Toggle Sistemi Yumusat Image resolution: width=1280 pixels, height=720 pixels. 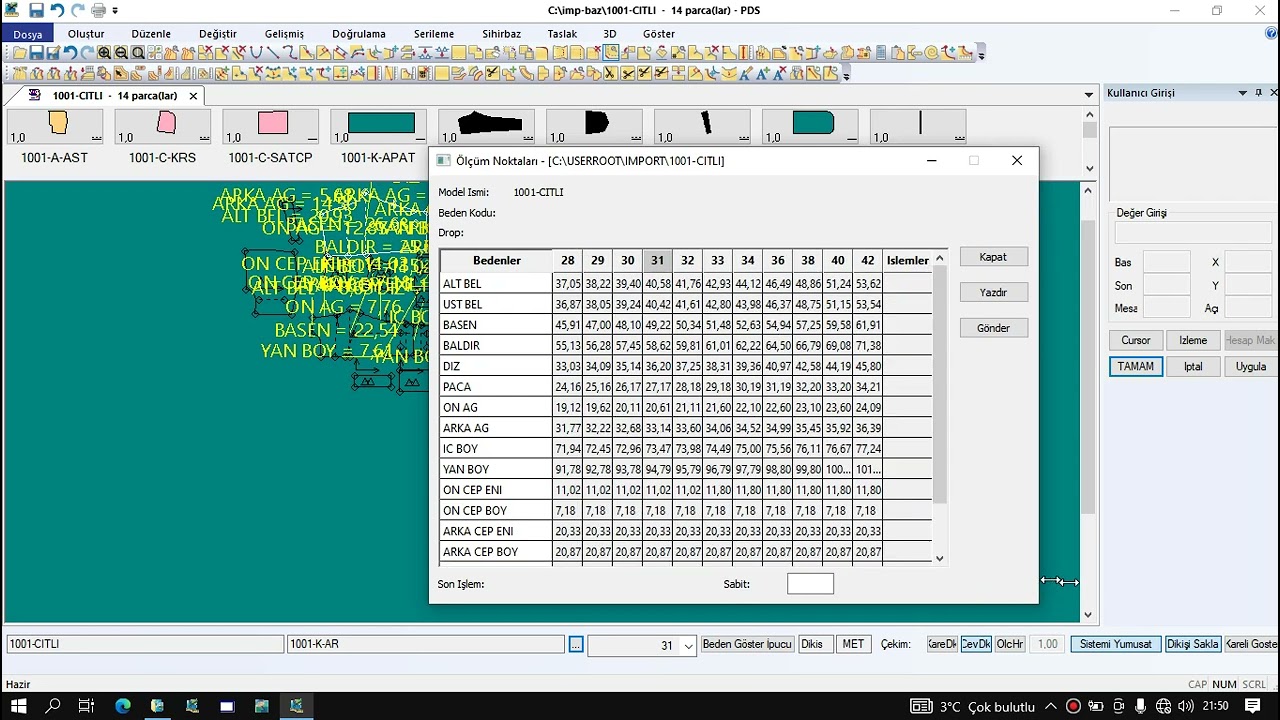coord(1116,645)
